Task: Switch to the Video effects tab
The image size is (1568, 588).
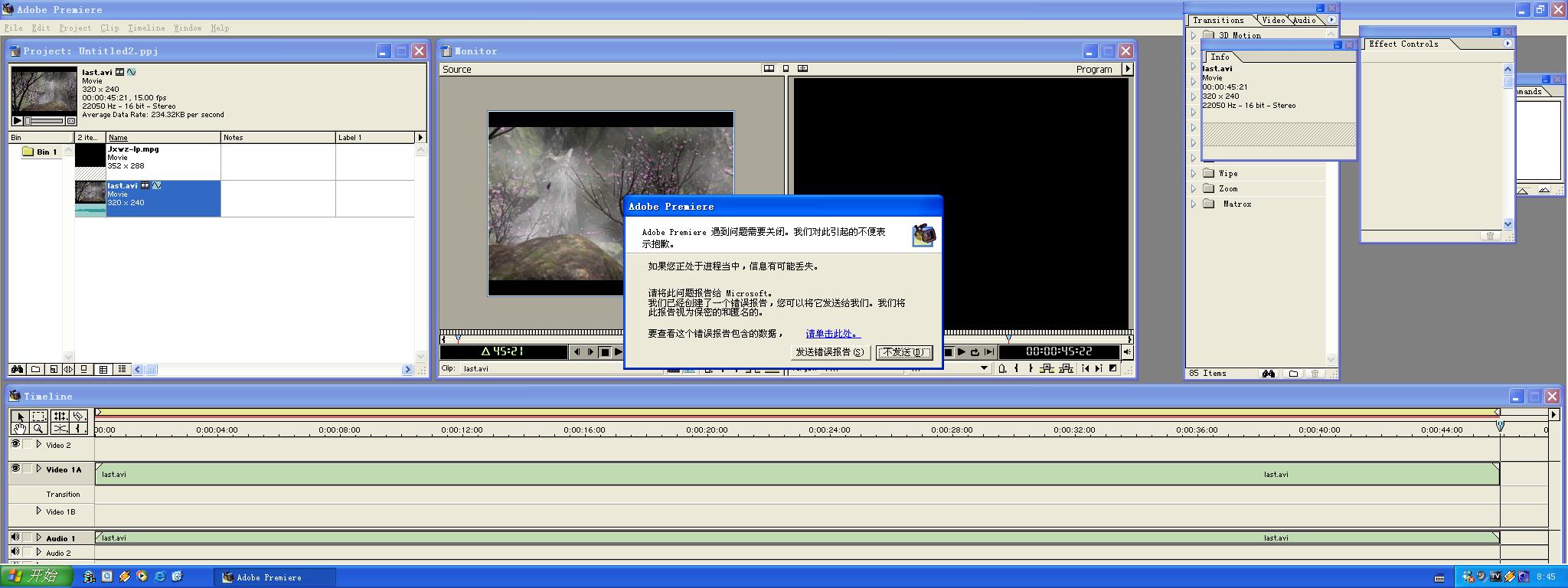Action: tap(1273, 20)
